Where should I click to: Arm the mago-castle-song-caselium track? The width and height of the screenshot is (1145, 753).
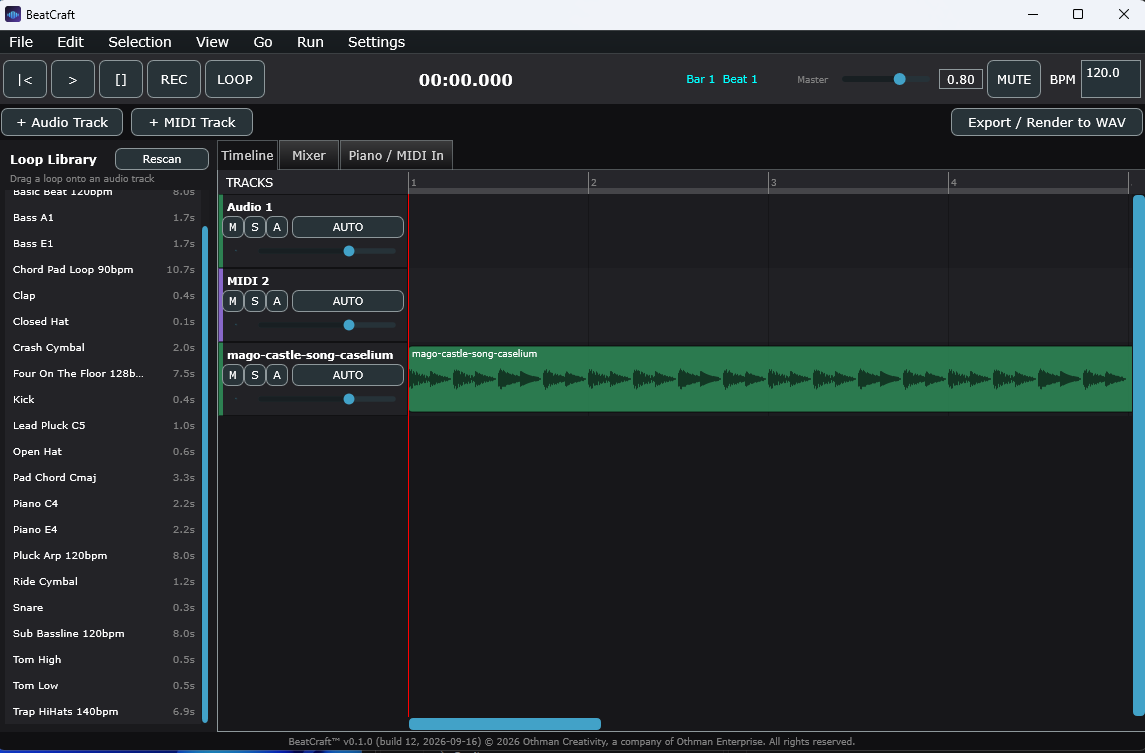point(276,375)
